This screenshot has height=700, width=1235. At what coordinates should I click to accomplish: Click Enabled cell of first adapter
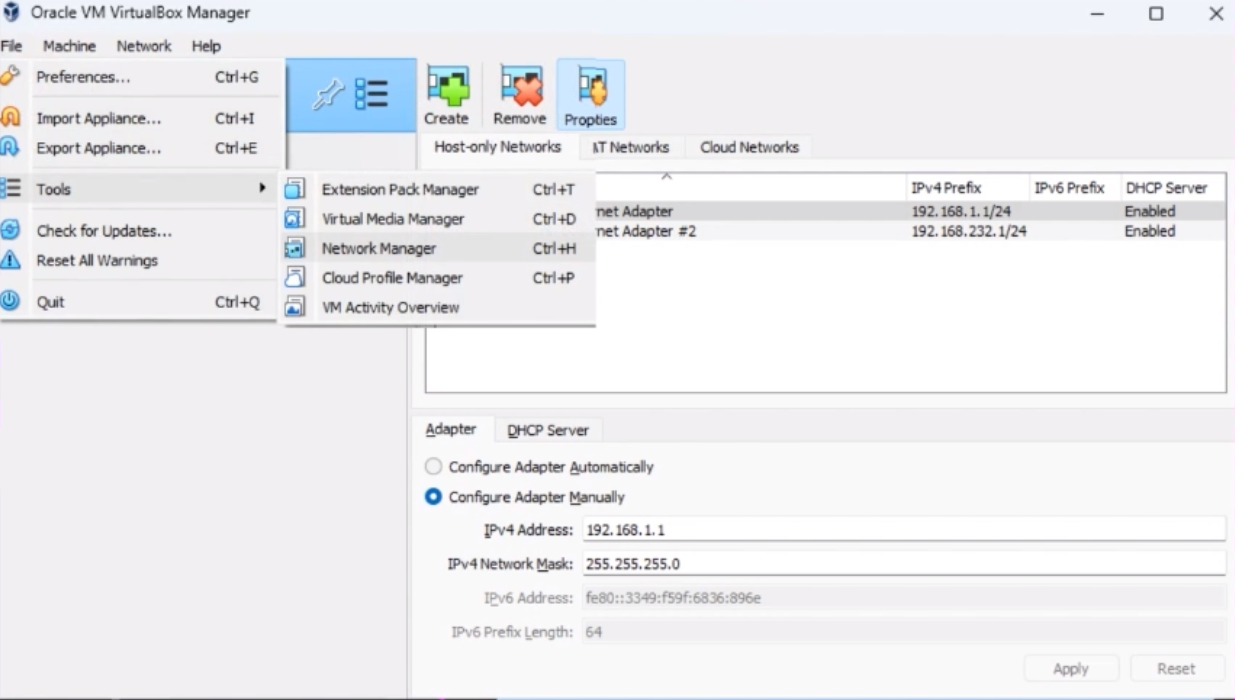pyautogui.click(x=1149, y=211)
